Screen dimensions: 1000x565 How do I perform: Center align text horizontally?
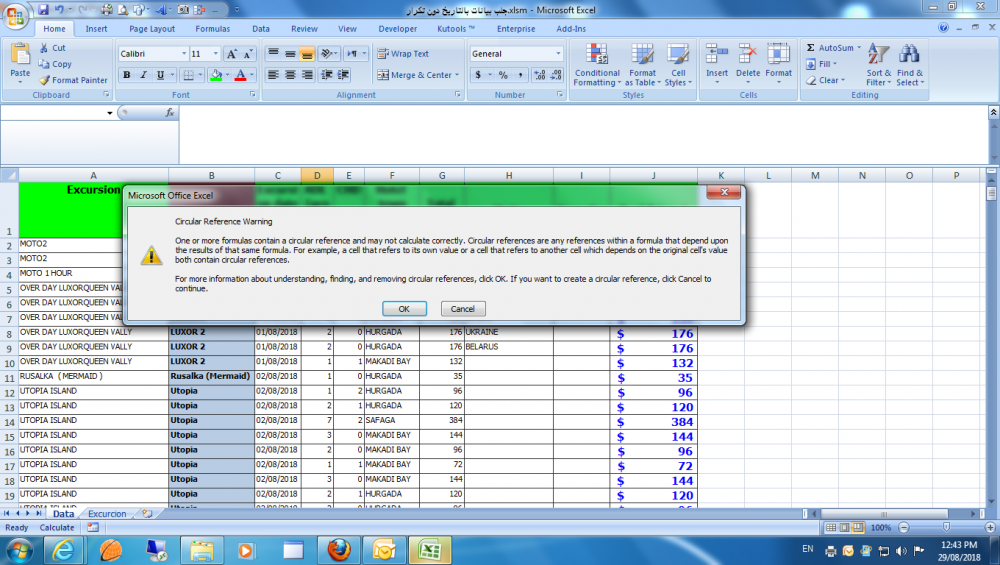coord(290,75)
